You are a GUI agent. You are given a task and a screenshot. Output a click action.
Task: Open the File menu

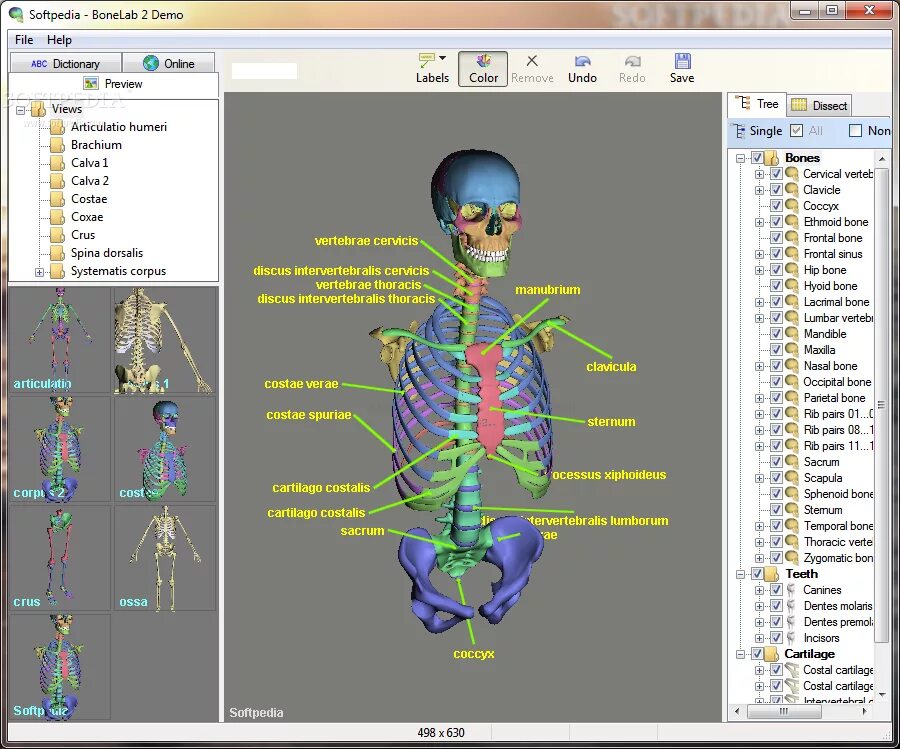coord(24,40)
